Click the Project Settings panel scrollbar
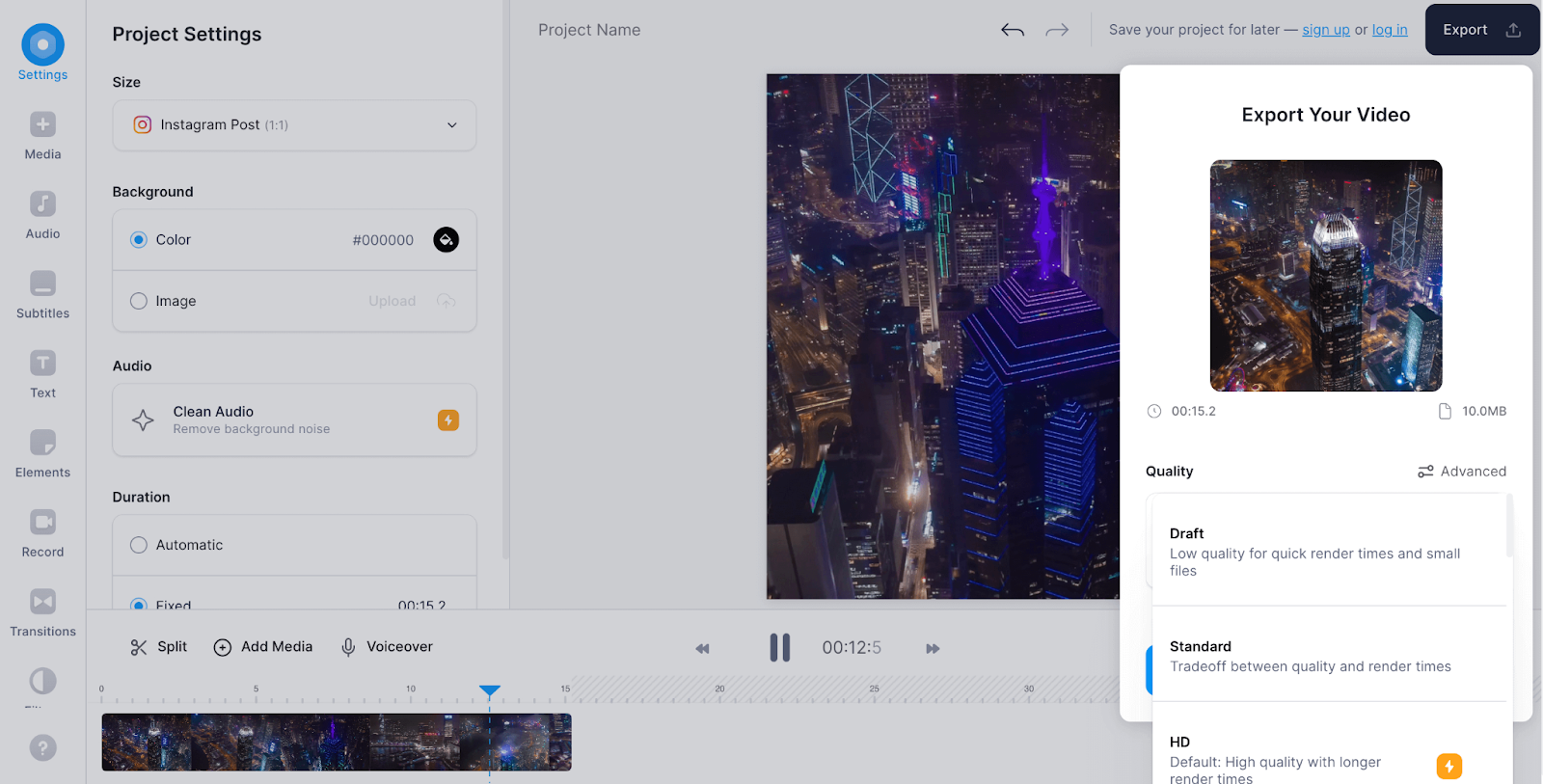The image size is (1543, 784). tap(505, 280)
